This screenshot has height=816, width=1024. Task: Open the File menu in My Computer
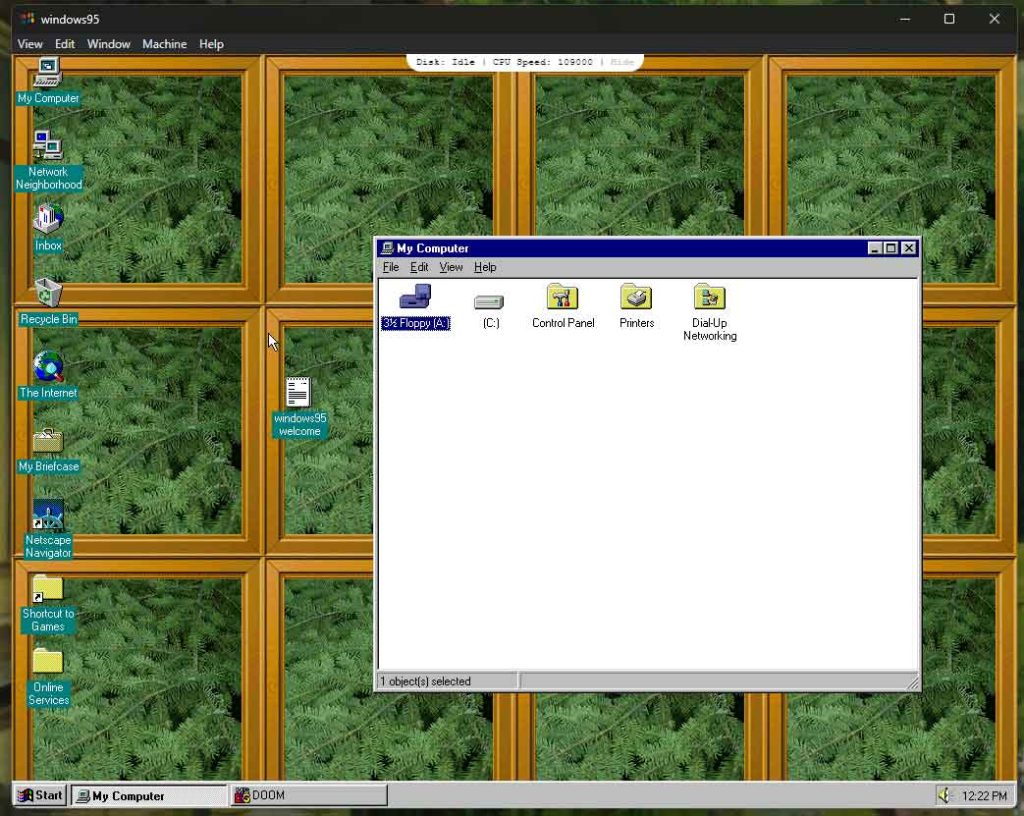coord(391,267)
